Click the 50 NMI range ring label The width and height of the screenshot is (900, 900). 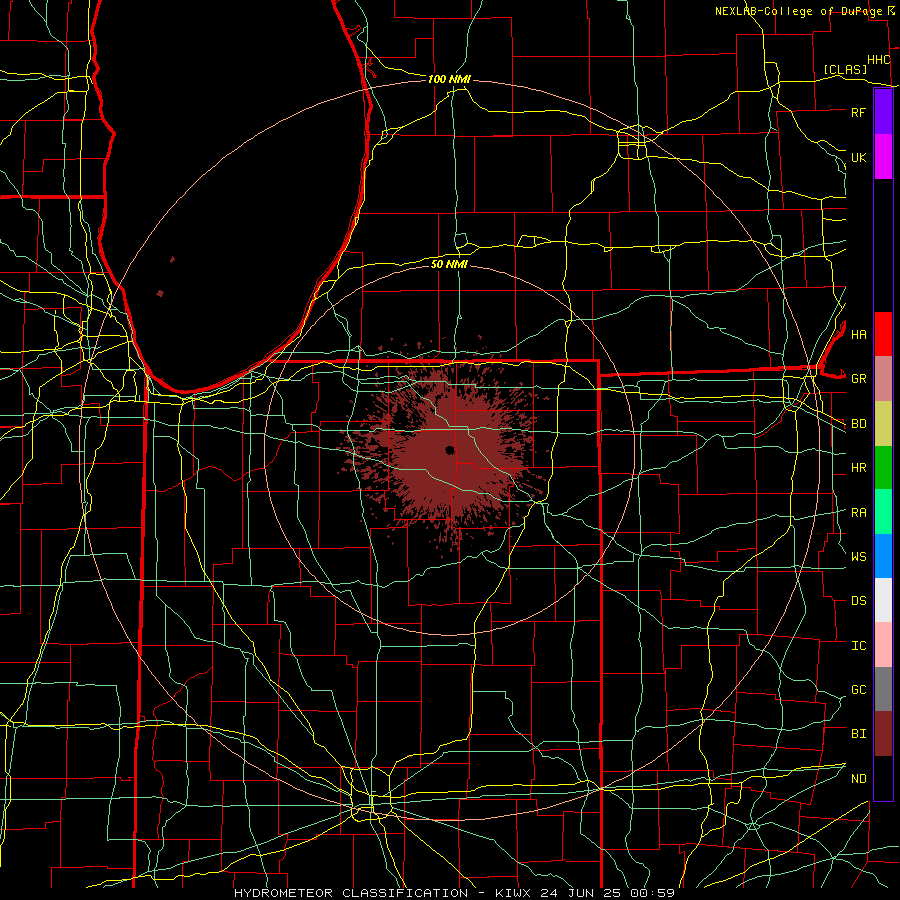tap(449, 265)
